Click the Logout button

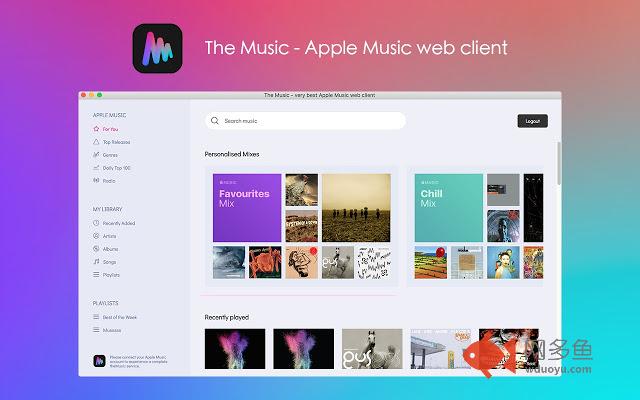pos(533,121)
